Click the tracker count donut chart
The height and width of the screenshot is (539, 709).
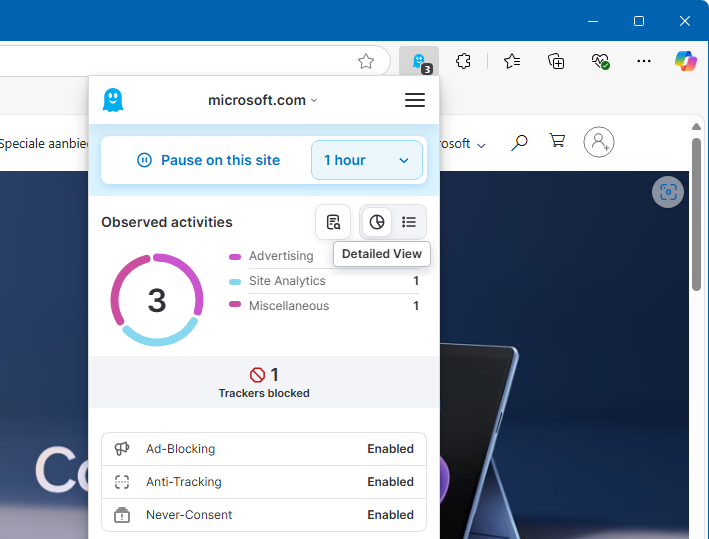157,300
